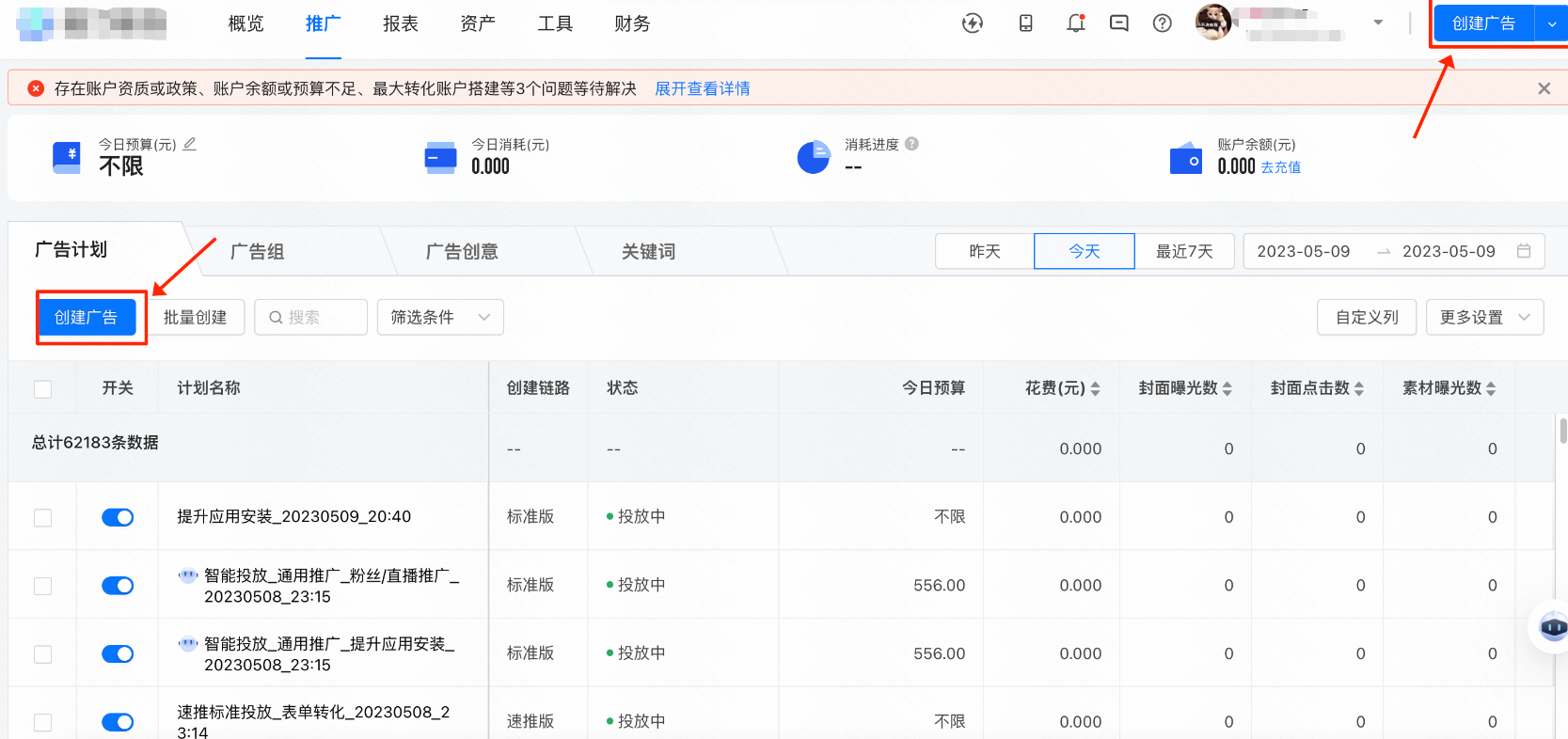Open the mobile phone icon in header
1568x739 pixels.
(x=1026, y=24)
